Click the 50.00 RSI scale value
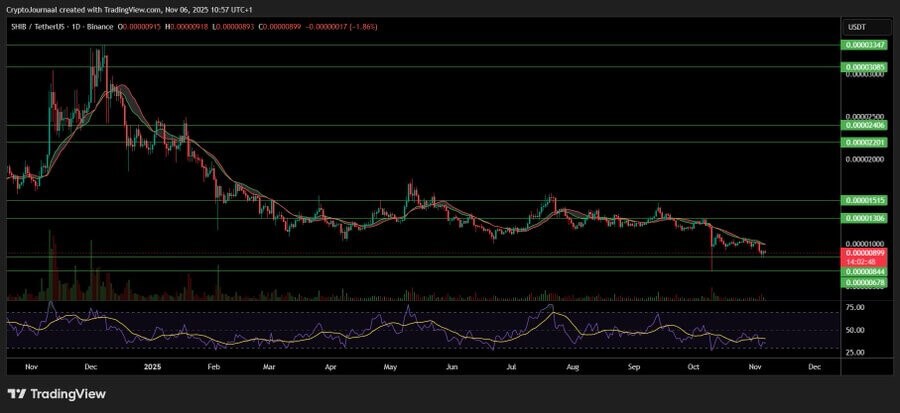 pyautogui.click(x=856, y=329)
